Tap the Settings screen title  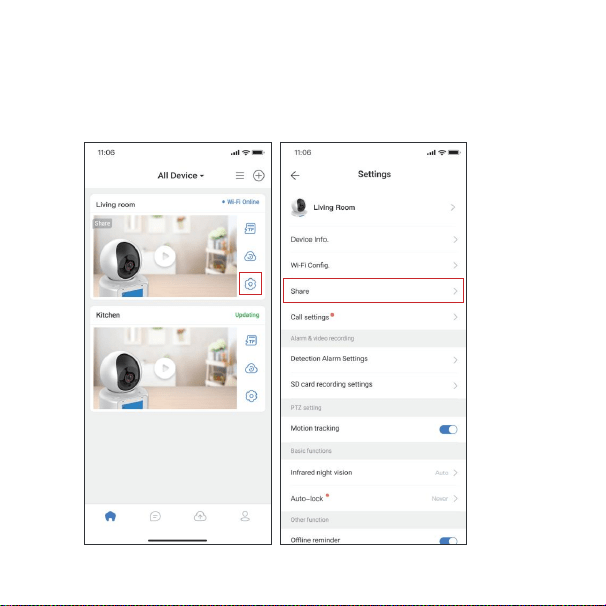pyautogui.click(x=374, y=174)
